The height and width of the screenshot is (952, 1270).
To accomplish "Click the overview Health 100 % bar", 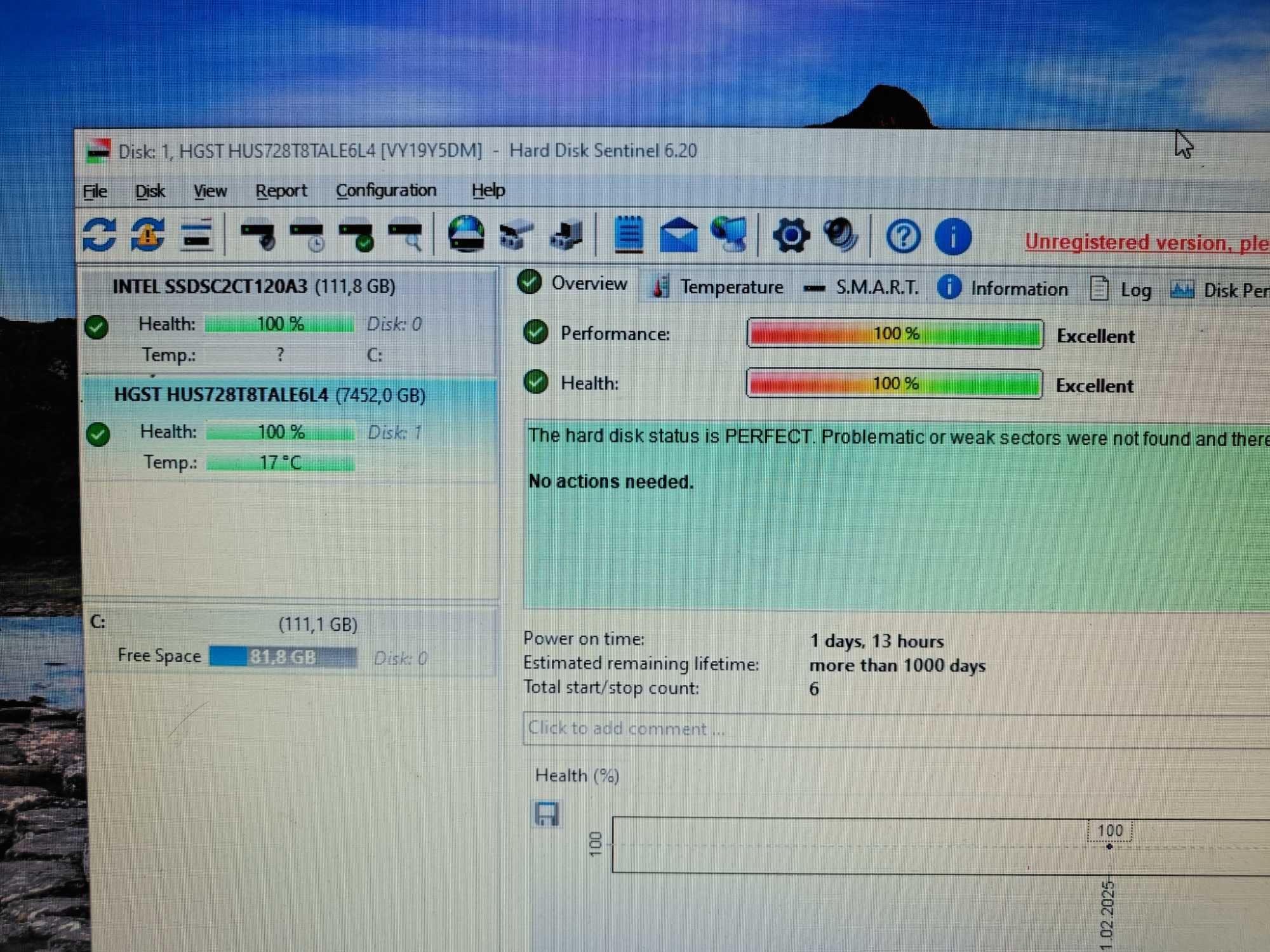I will pyautogui.click(x=894, y=383).
